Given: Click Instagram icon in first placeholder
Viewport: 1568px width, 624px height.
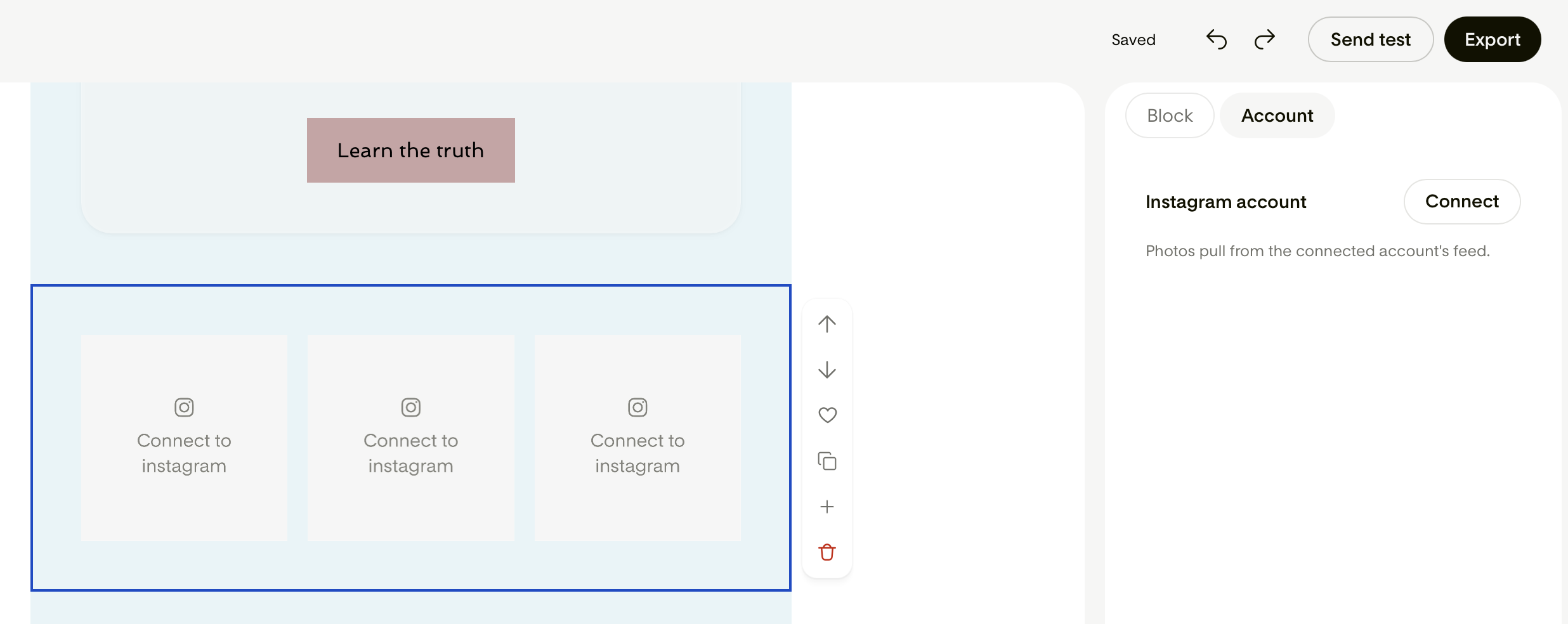Looking at the screenshot, I should [x=184, y=407].
